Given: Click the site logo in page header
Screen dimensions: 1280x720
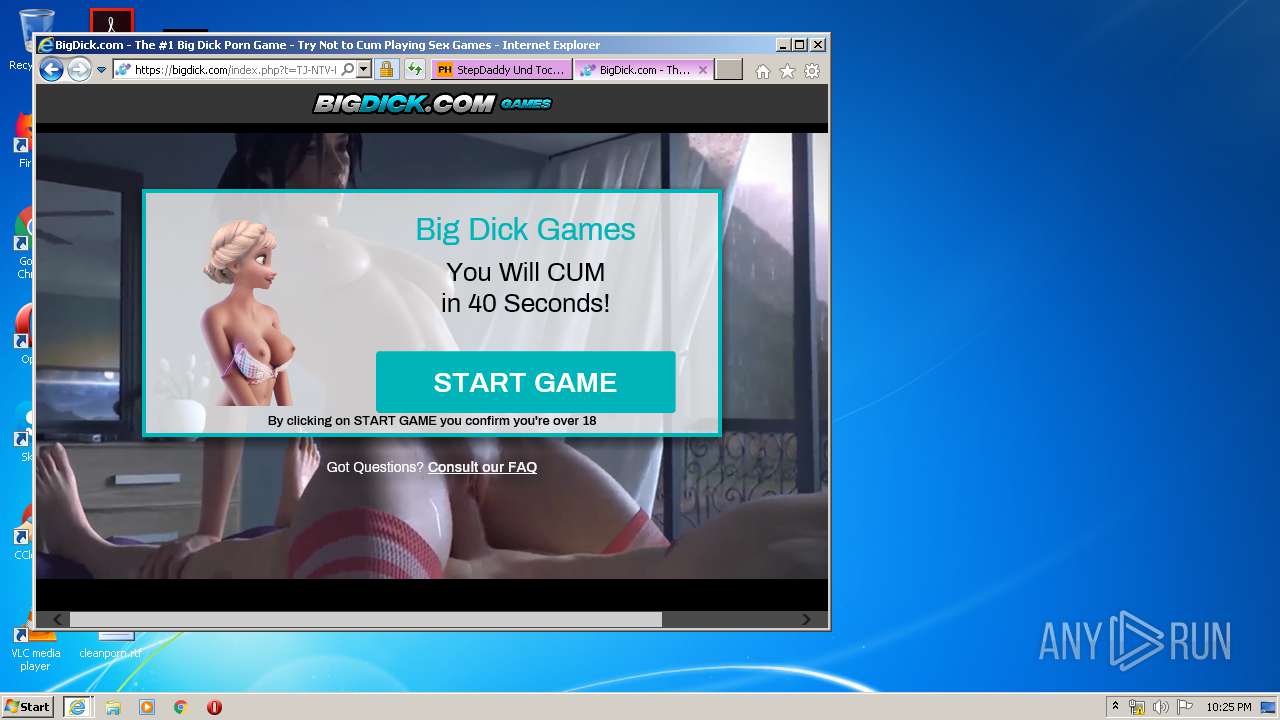Looking at the screenshot, I should pyautogui.click(x=432, y=103).
